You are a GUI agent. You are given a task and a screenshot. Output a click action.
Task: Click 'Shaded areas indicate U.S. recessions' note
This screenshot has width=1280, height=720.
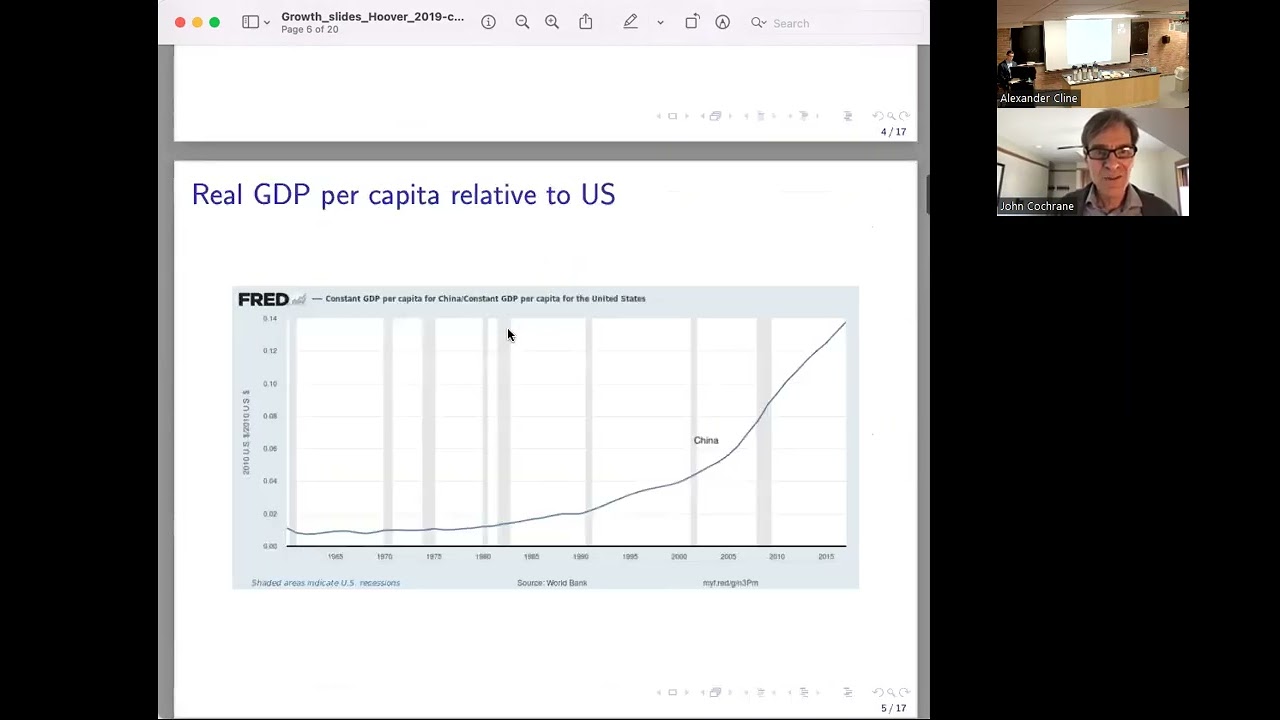click(x=325, y=582)
